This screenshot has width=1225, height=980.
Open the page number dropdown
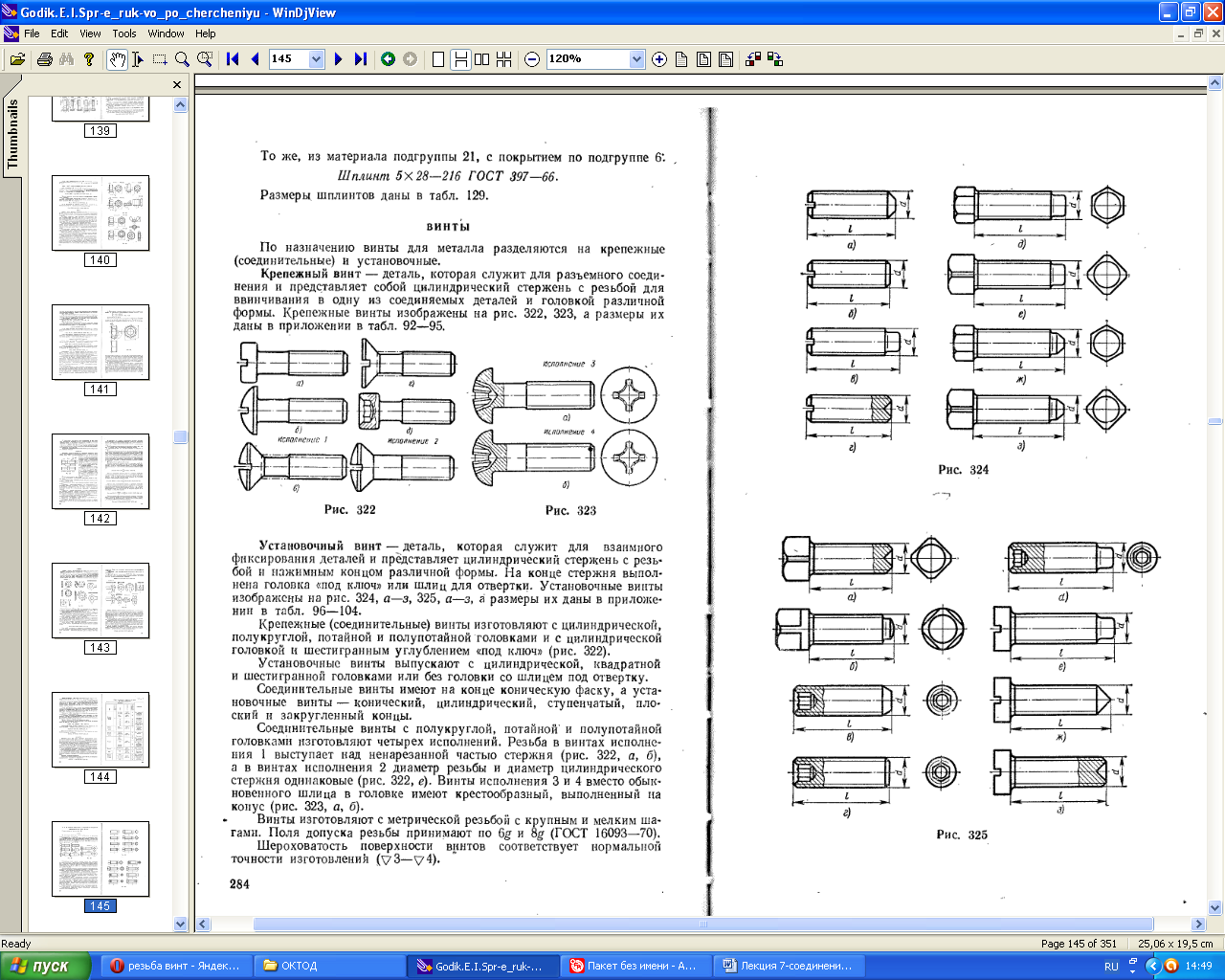[317, 59]
